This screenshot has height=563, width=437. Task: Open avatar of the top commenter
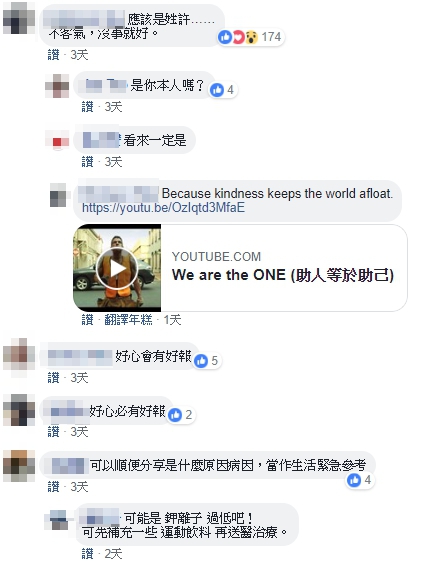click(x=19, y=18)
